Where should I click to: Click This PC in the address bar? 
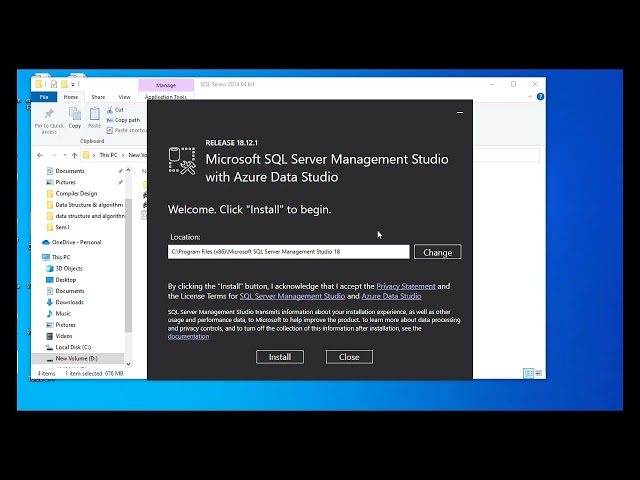point(108,155)
